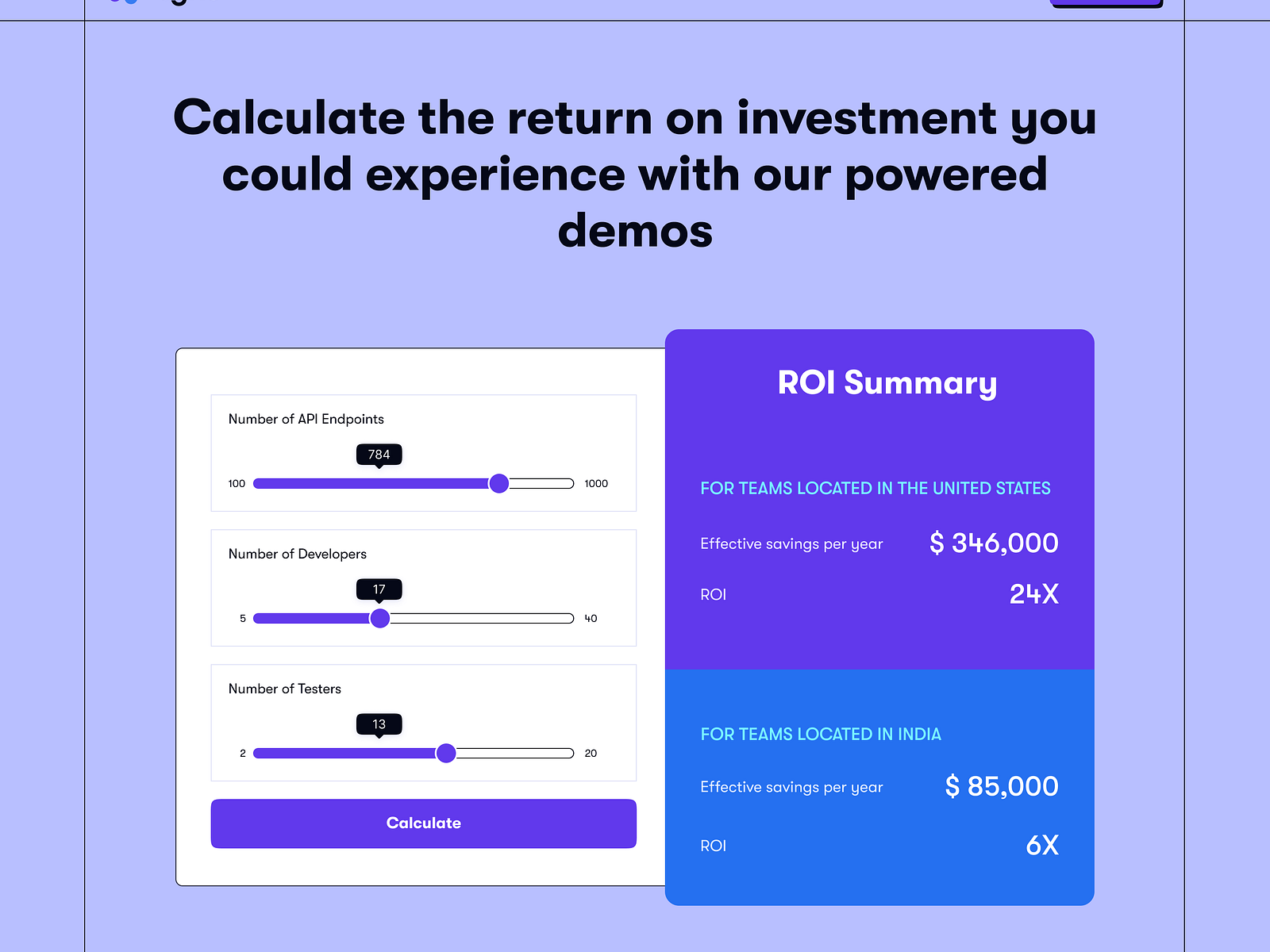Viewport: 1270px width, 952px height.
Task: Click the Testers slider handle
Action: tap(446, 753)
